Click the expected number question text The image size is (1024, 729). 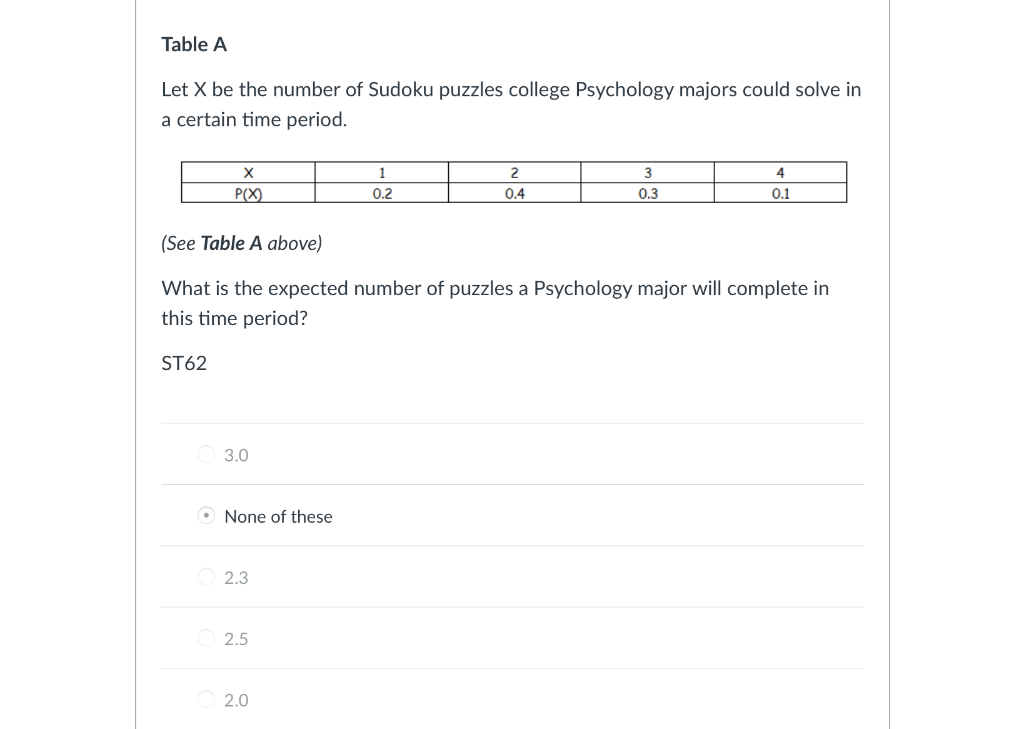(495, 303)
